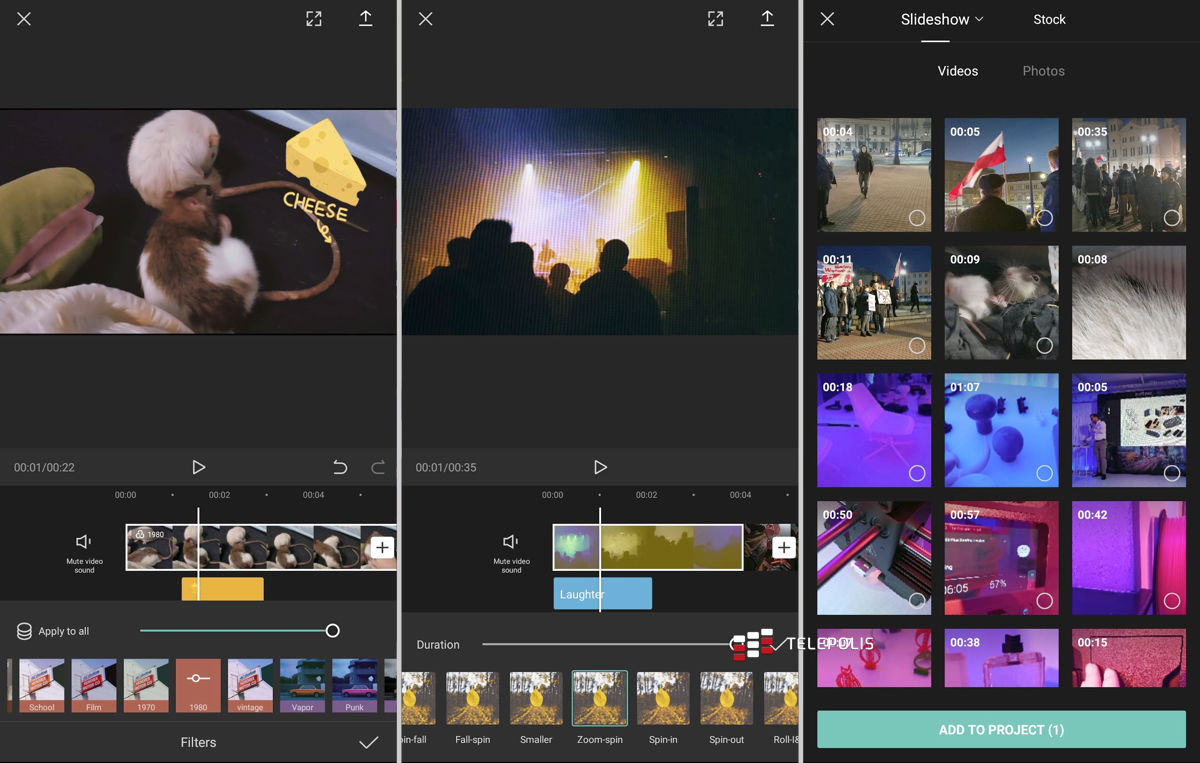The height and width of the screenshot is (763, 1200).
Task: Close the media picker with the X
Action: click(x=827, y=19)
